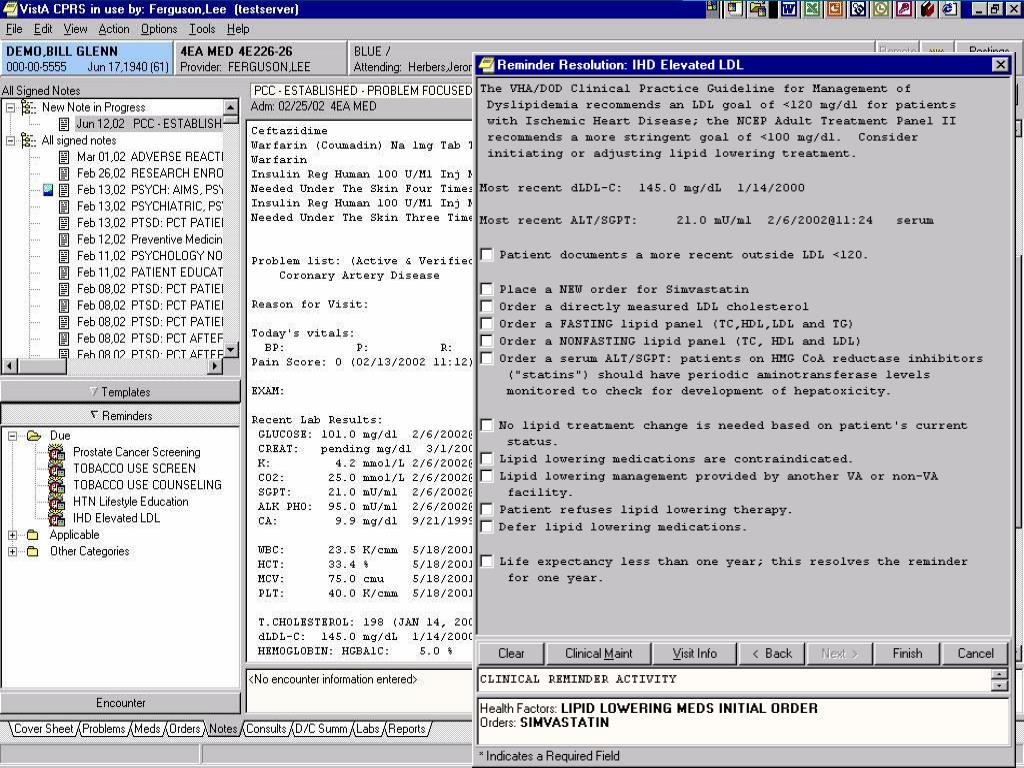Click the tree group icon beside All signed notes
This screenshot has width=1024, height=768.
pyautogui.click(x=28, y=140)
